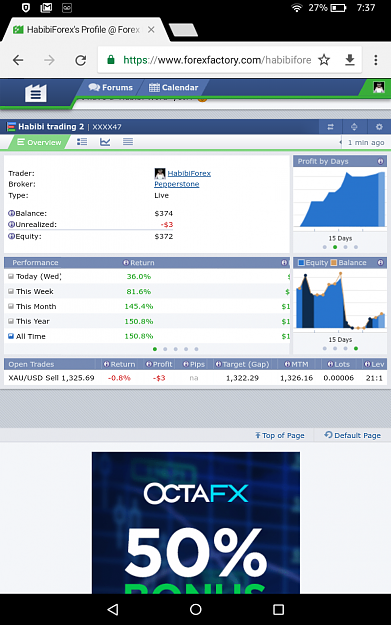Click info icon beside Lots column
The height and width of the screenshot is (625, 391).
coord(330,364)
